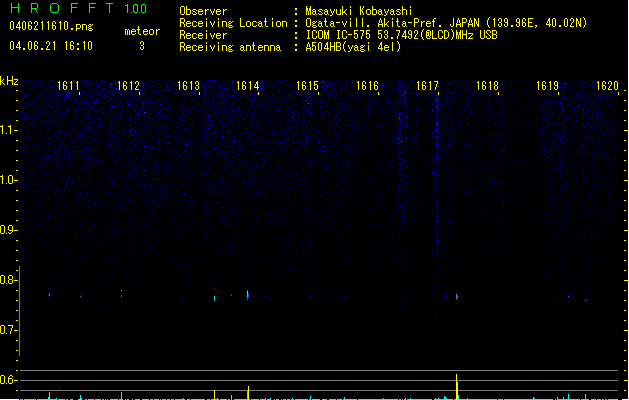Click the meteor echo at 1614
The width and height of the screenshot is (629, 400).
click(x=248, y=295)
